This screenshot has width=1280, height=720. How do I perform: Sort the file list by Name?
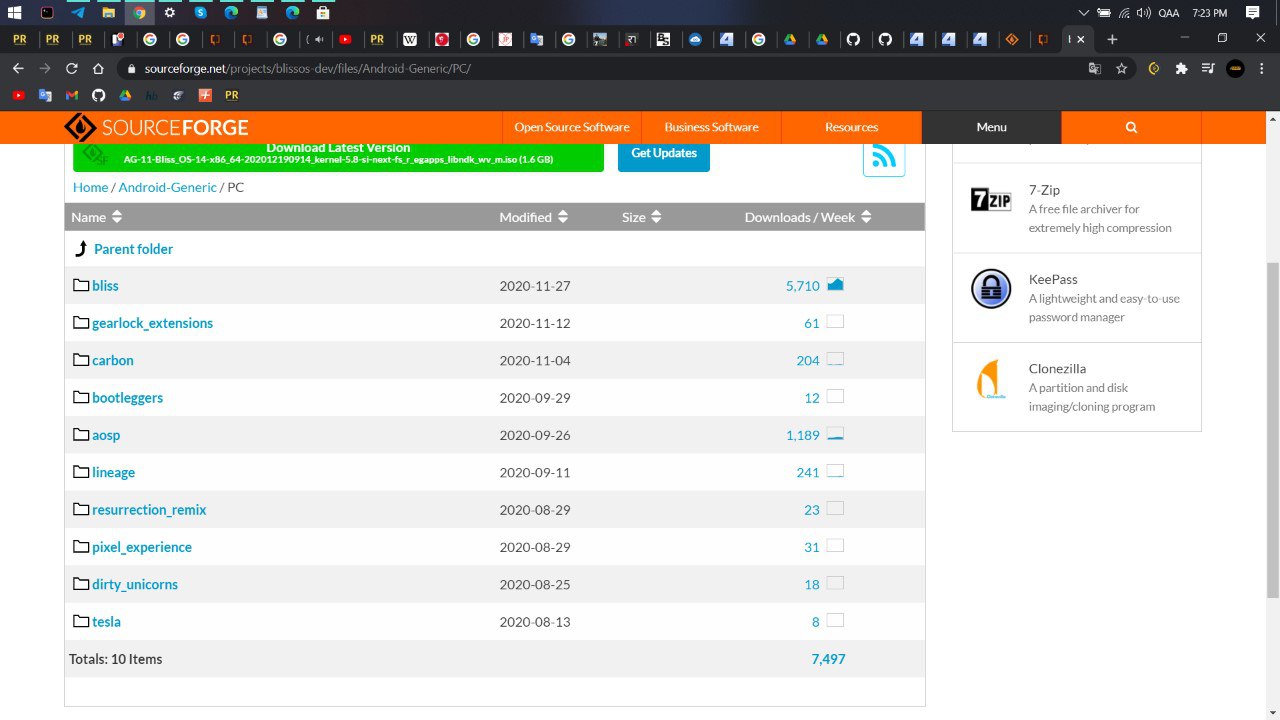coord(97,217)
